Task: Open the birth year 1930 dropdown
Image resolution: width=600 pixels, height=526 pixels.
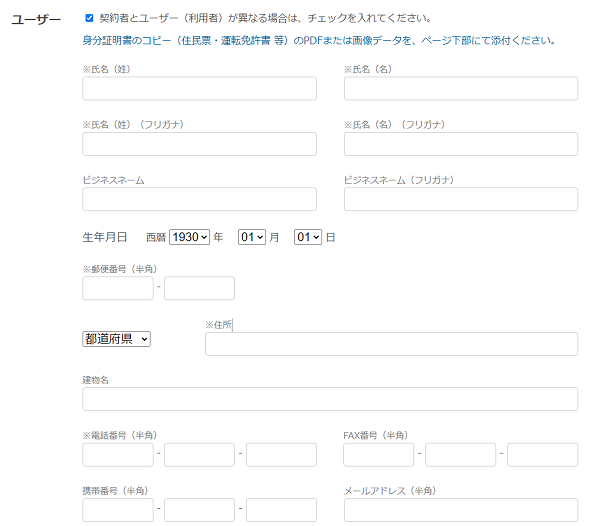Action: tap(189, 237)
